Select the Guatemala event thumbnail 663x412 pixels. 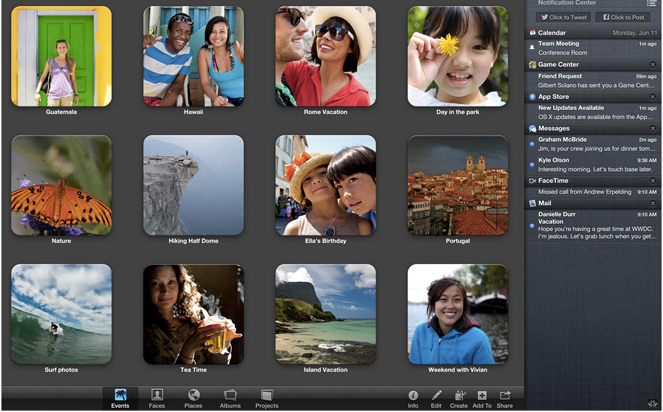61,56
